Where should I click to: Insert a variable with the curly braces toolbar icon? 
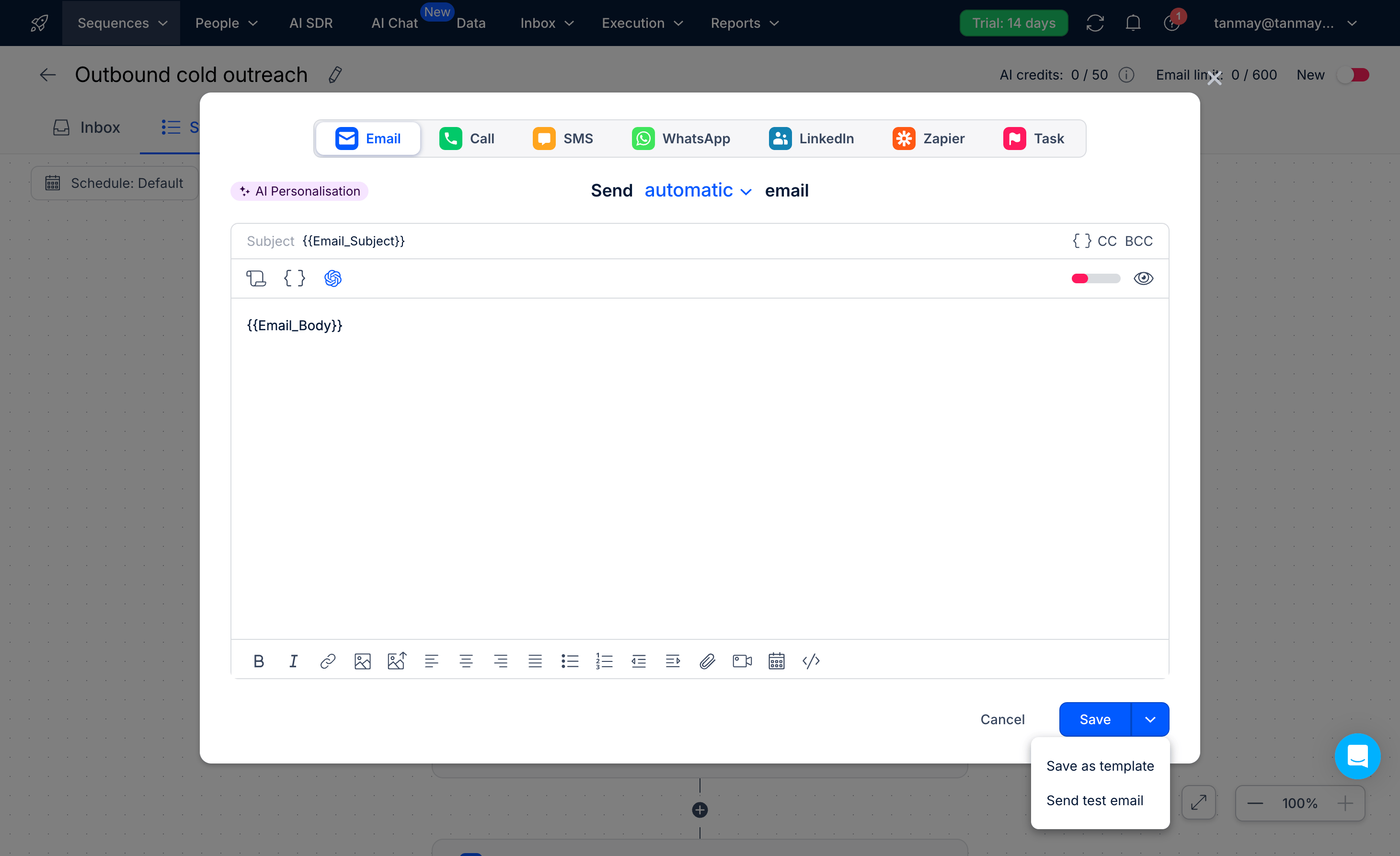(294, 278)
